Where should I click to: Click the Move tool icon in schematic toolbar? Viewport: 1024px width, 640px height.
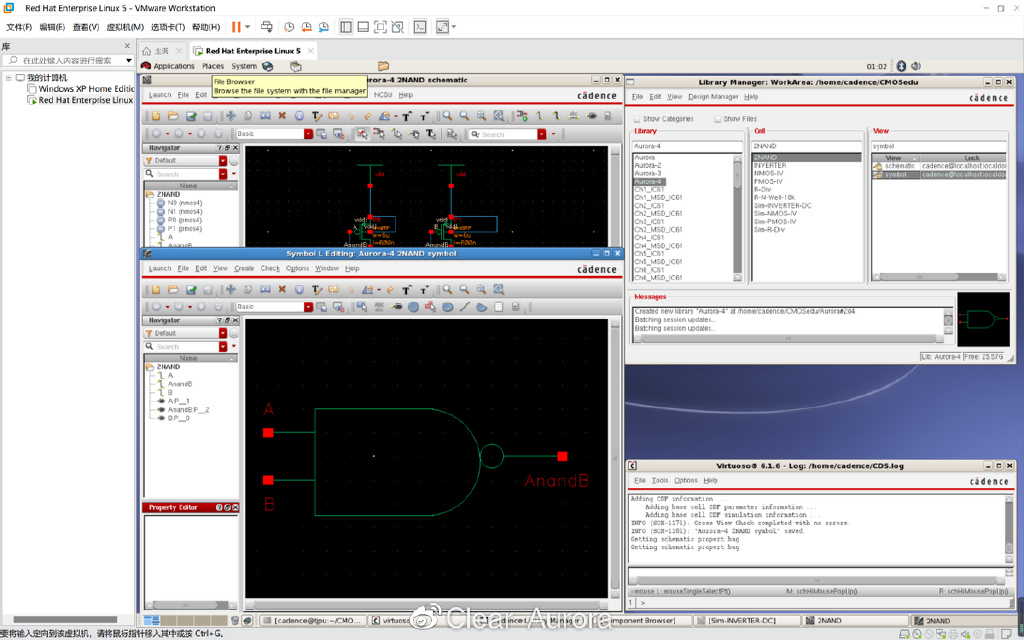click(230, 117)
